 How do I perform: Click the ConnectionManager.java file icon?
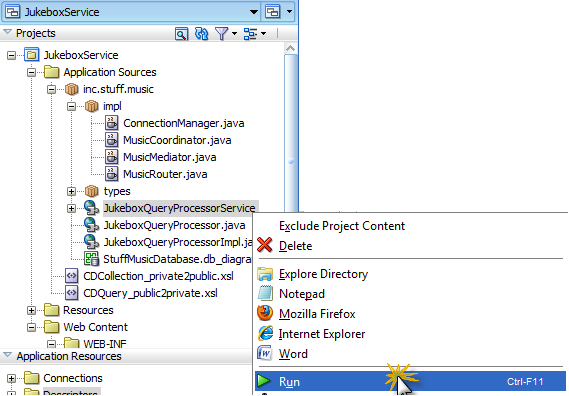click(x=112, y=123)
